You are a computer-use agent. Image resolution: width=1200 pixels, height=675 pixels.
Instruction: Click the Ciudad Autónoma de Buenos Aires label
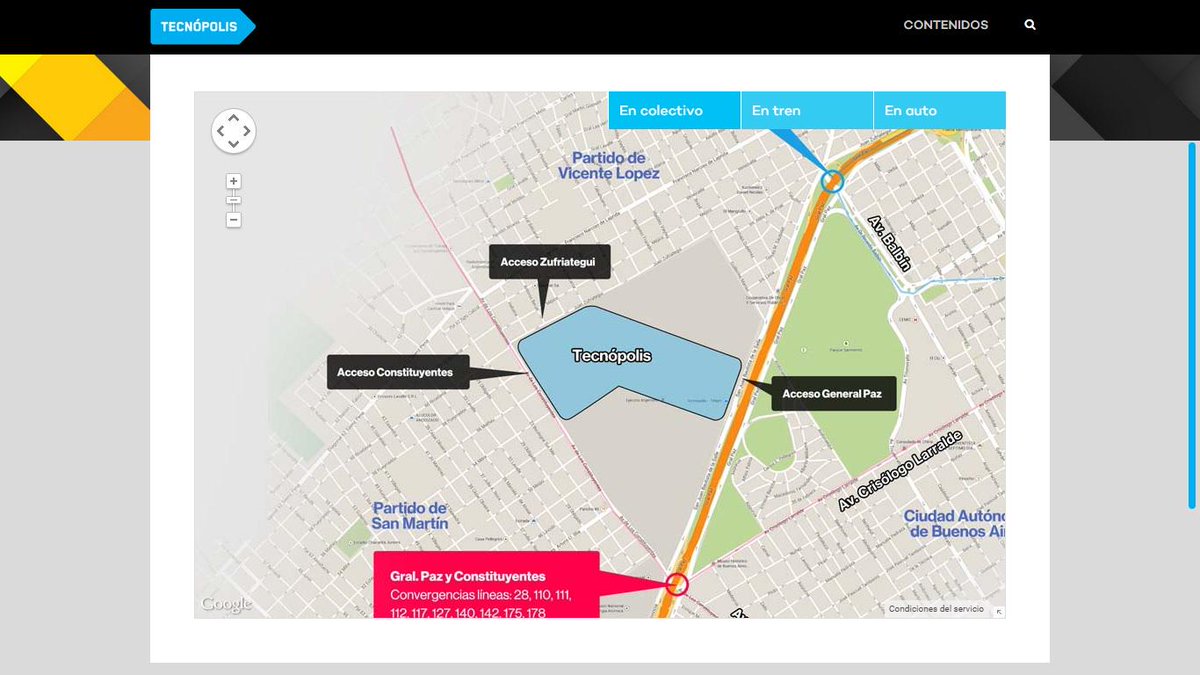point(954,524)
